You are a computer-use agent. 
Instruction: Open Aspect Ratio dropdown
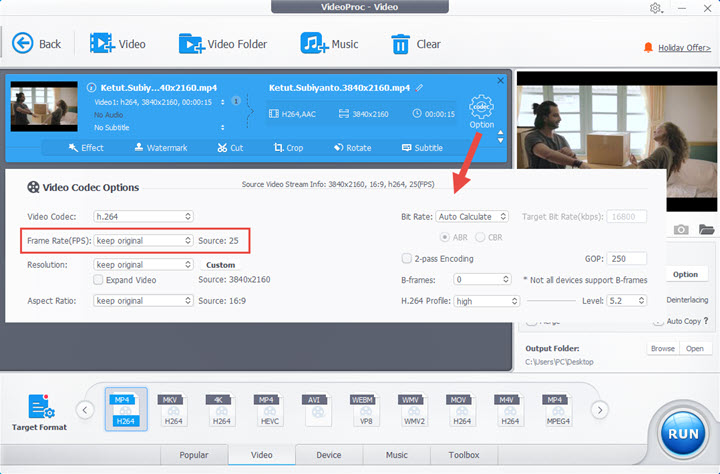coord(143,301)
